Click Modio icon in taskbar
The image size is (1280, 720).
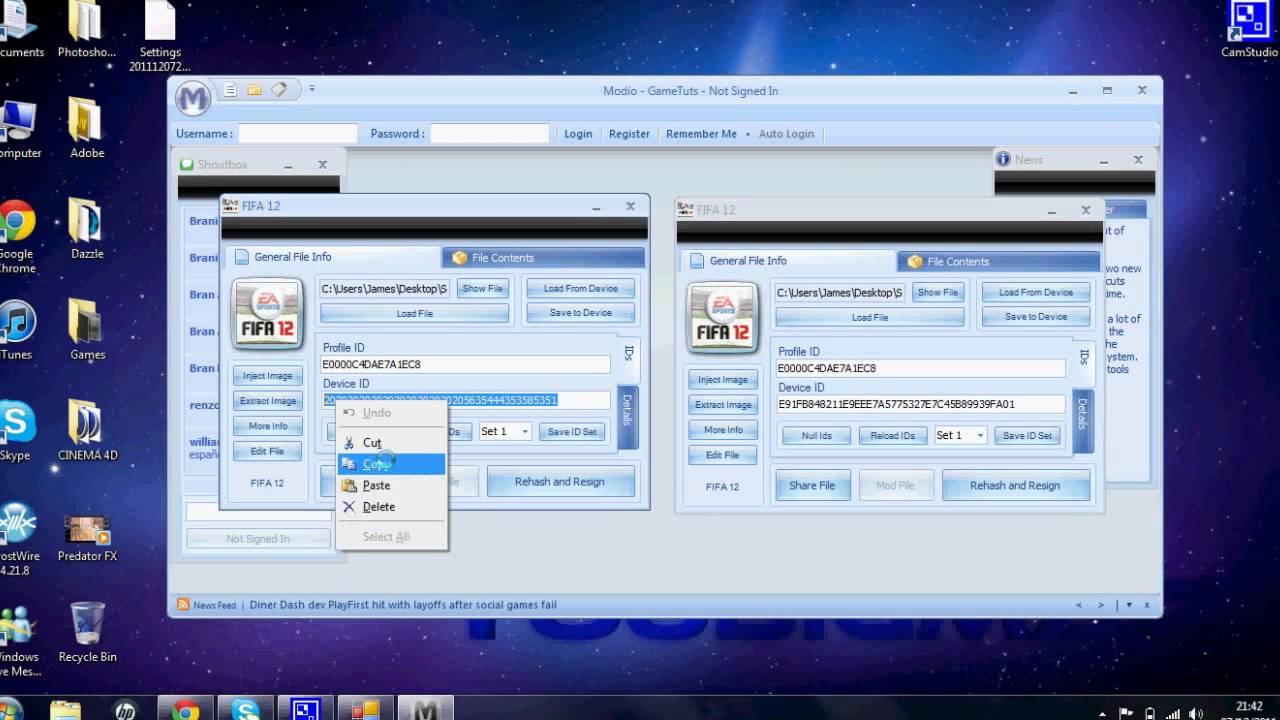427,709
